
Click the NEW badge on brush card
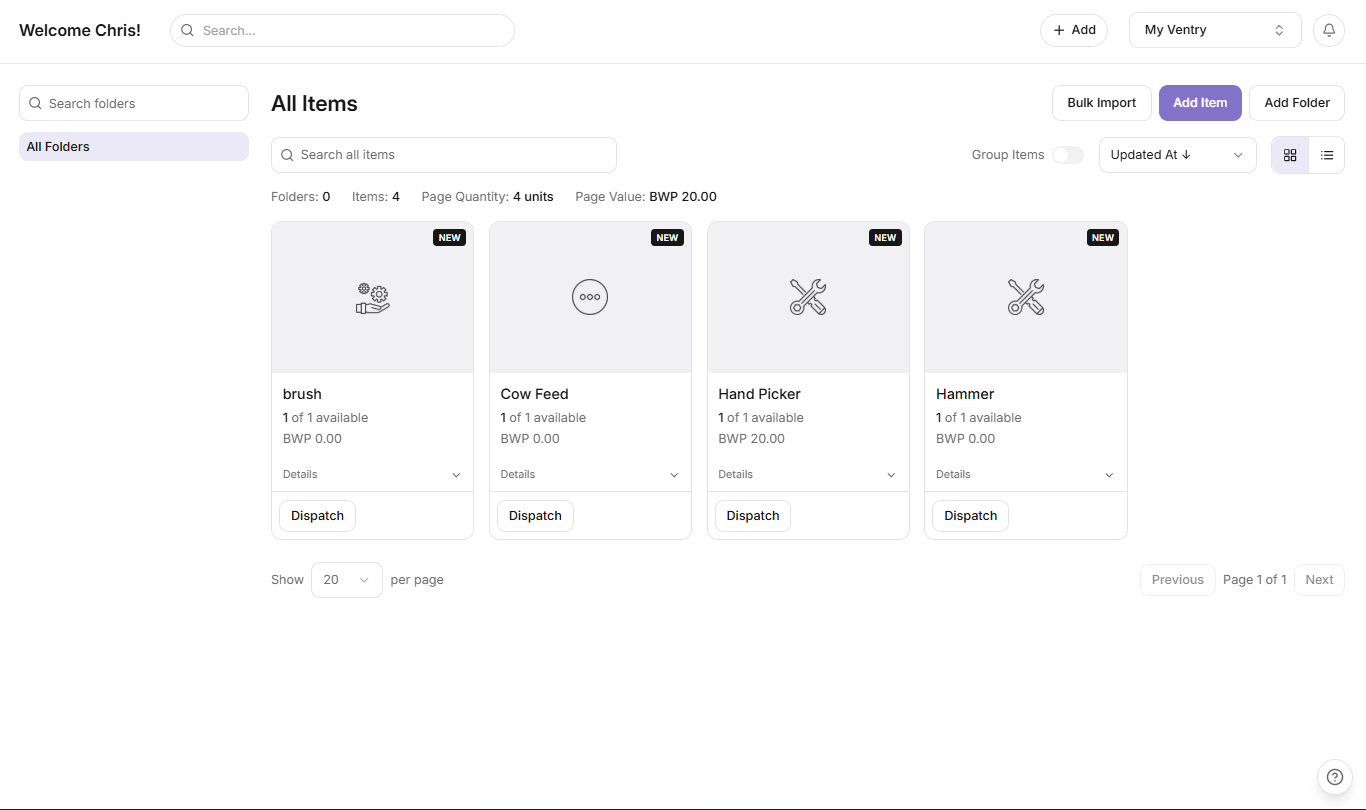[450, 238]
